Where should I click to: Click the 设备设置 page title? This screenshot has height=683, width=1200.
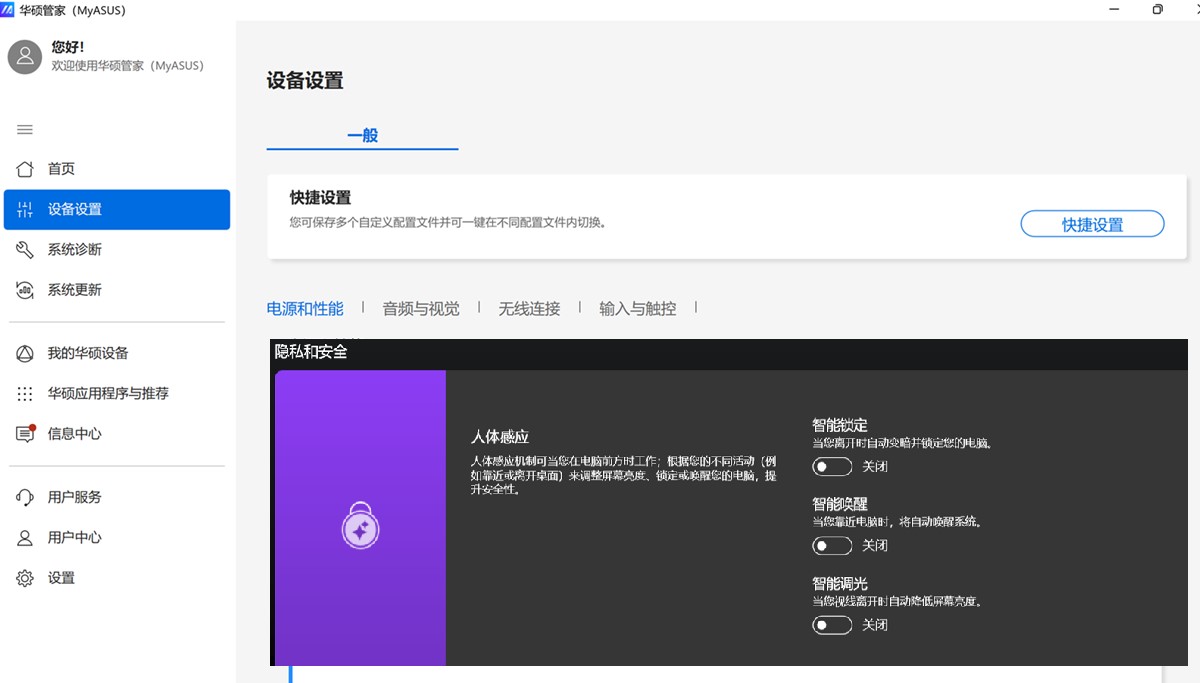305,81
